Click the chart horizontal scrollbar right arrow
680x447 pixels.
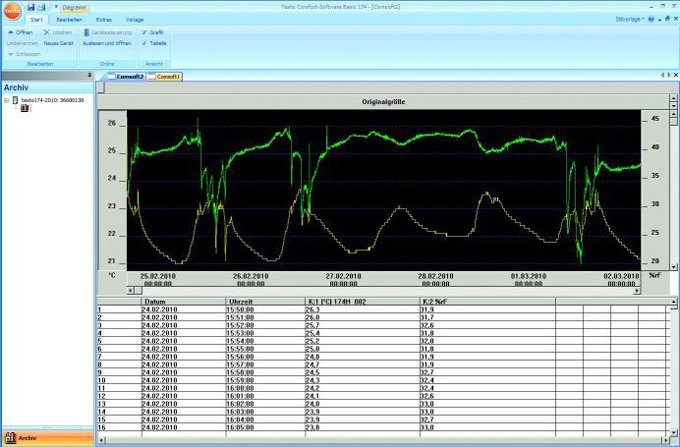click(637, 290)
